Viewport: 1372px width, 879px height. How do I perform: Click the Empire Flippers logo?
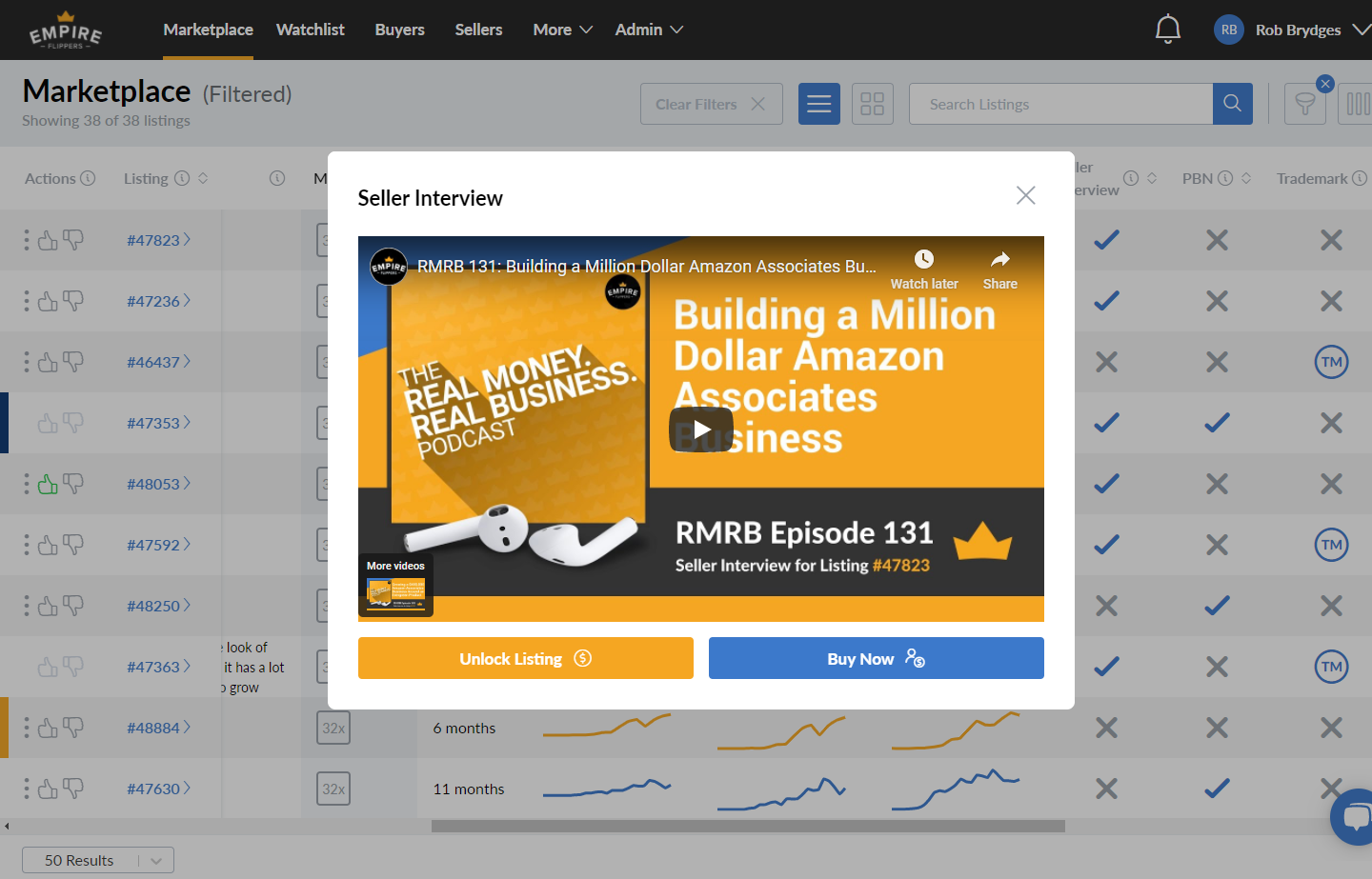(66, 30)
